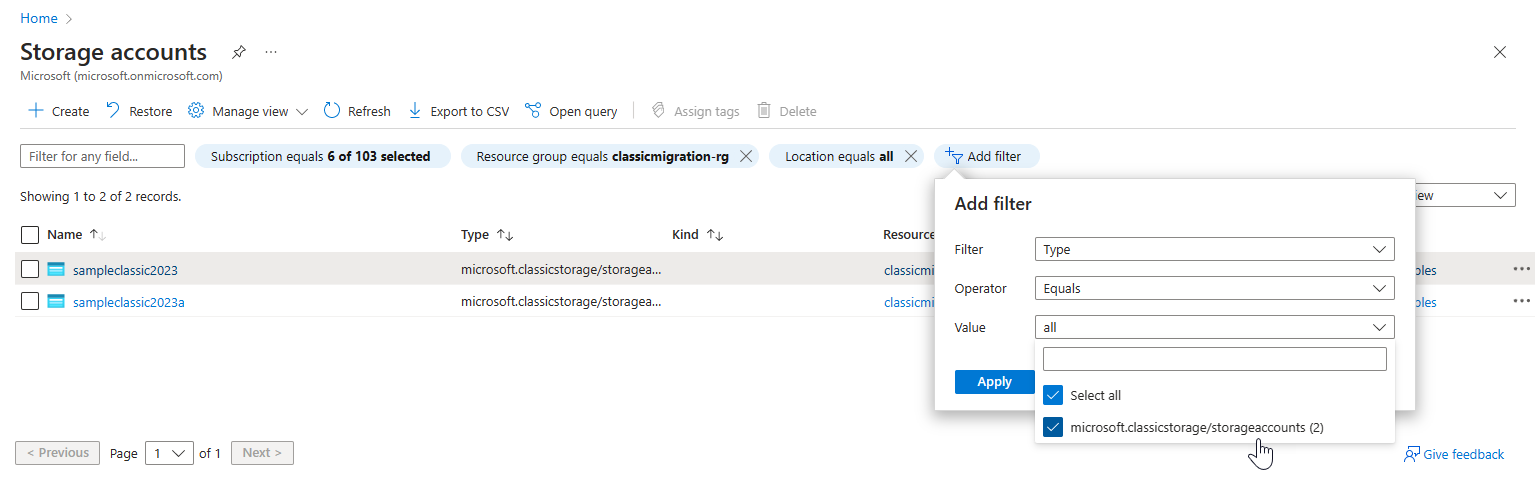Open the sampleclassic2023a storage account
The width and height of the screenshot is (1535, 485).
pyautogui.click(x=128, y=302)
